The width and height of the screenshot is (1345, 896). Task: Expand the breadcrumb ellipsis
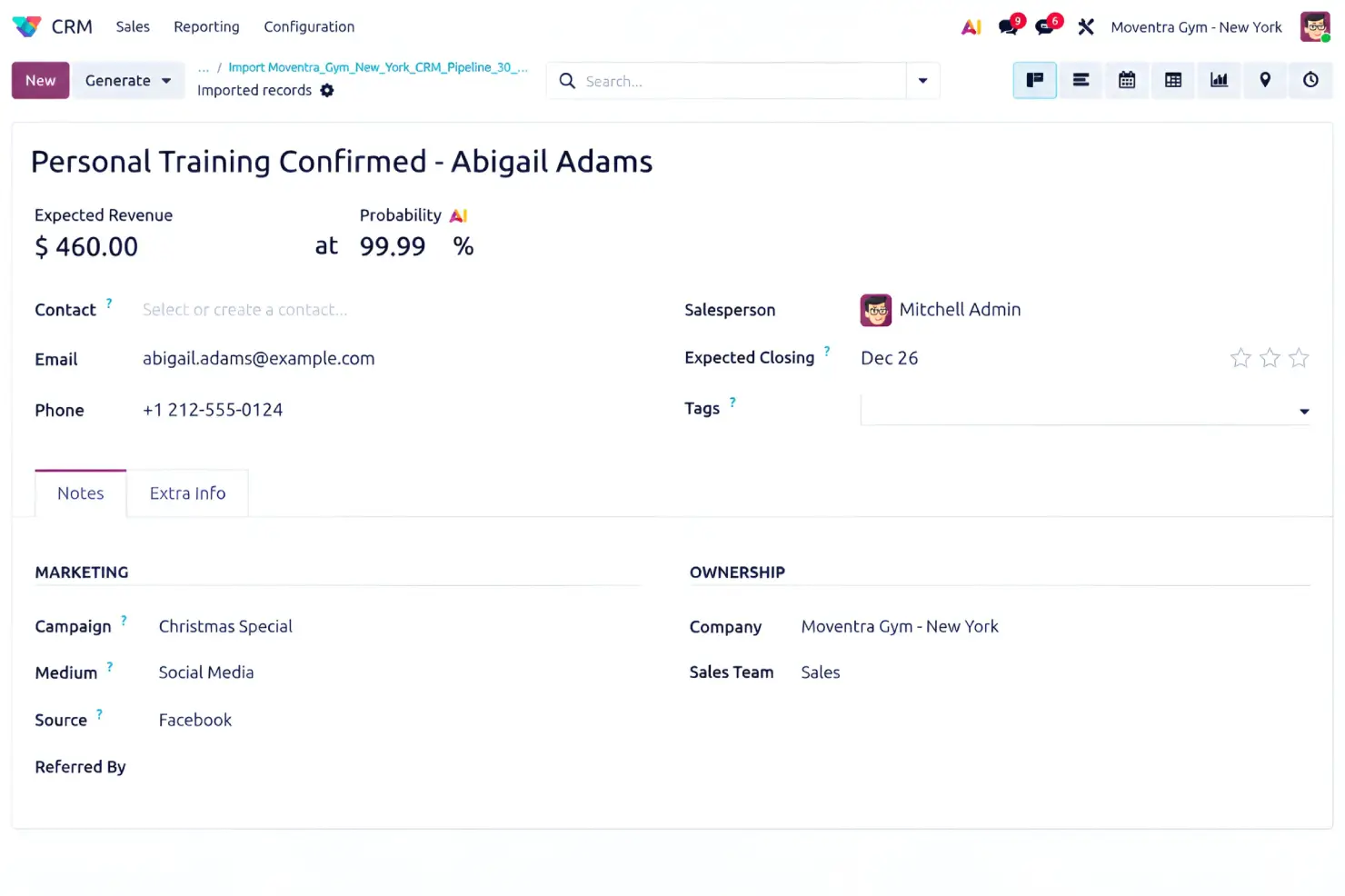tap(204, 67)
